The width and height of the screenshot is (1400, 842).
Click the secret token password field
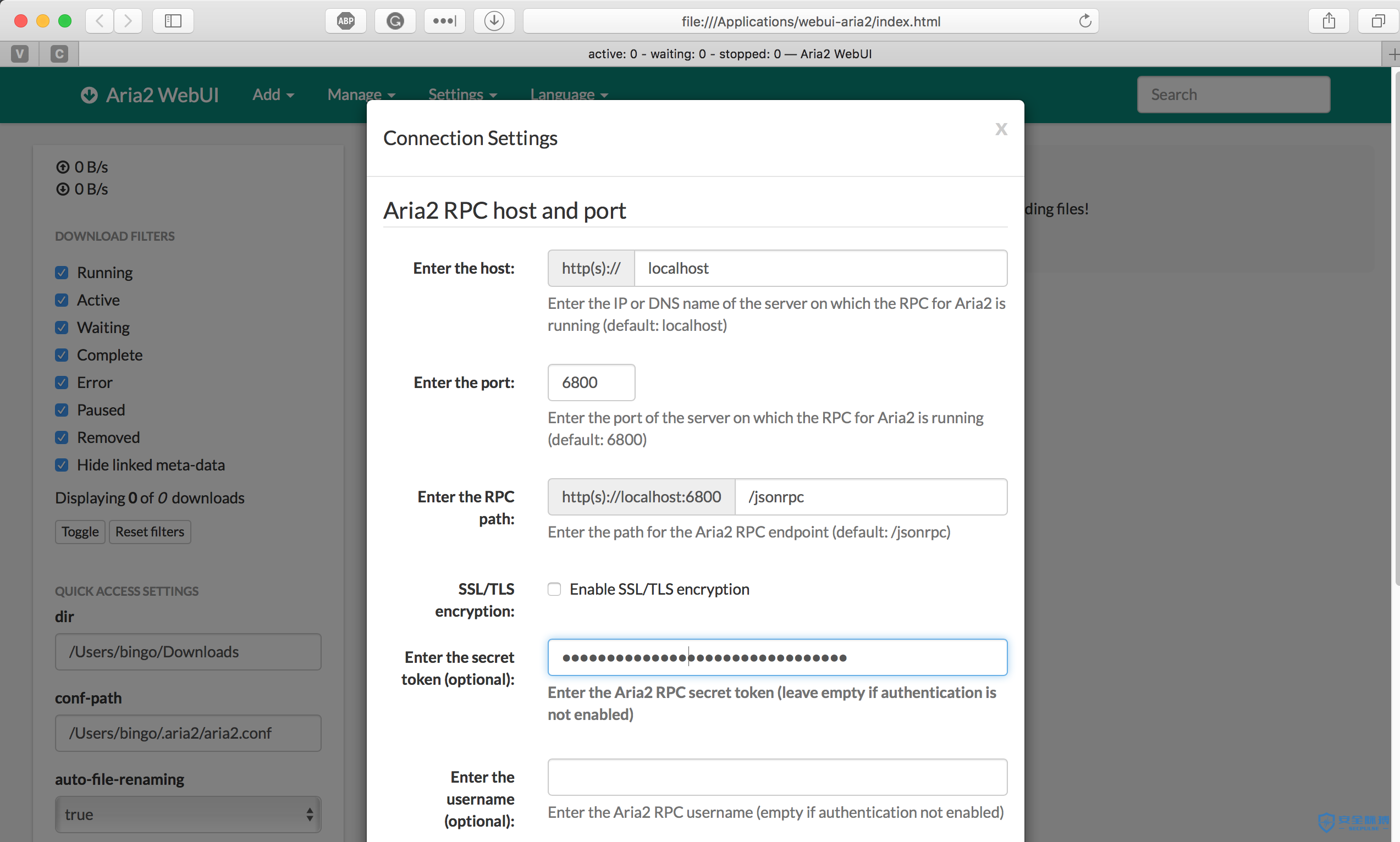[x=778, y=657]
